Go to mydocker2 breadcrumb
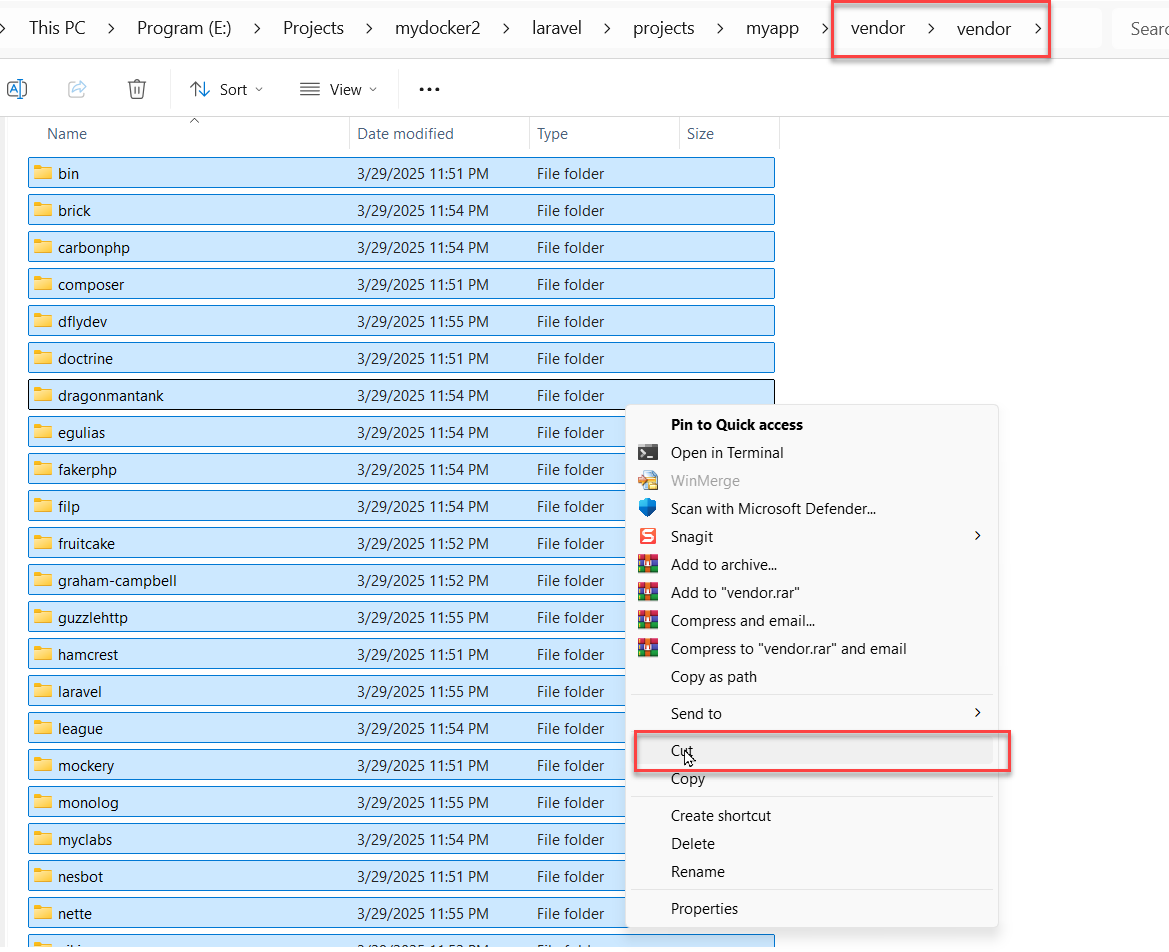This screenshot has width=1169, height=952. [x=438, y=28]
